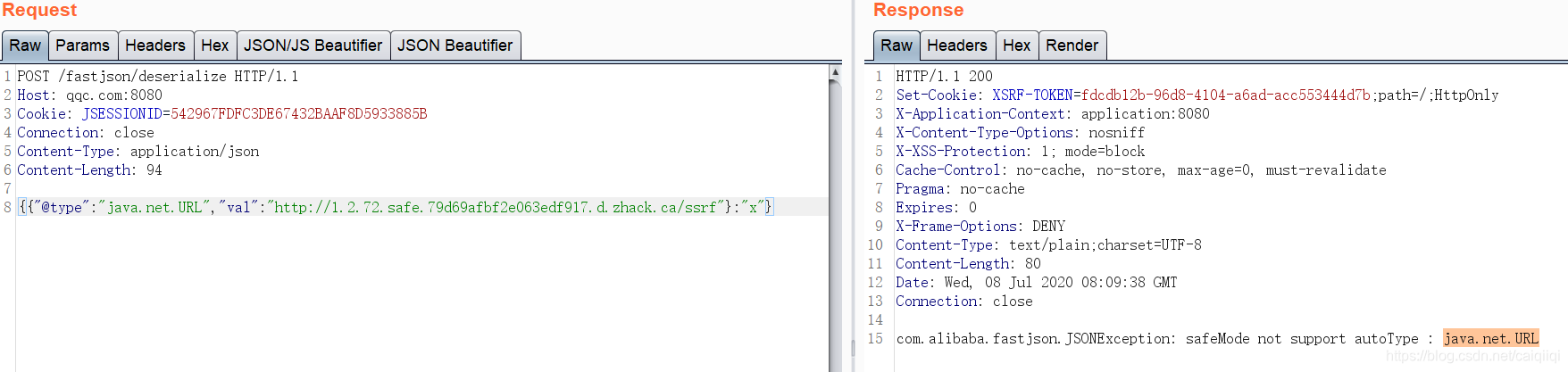
Task: Open the Request Headers tab
Action: [155, 45]
